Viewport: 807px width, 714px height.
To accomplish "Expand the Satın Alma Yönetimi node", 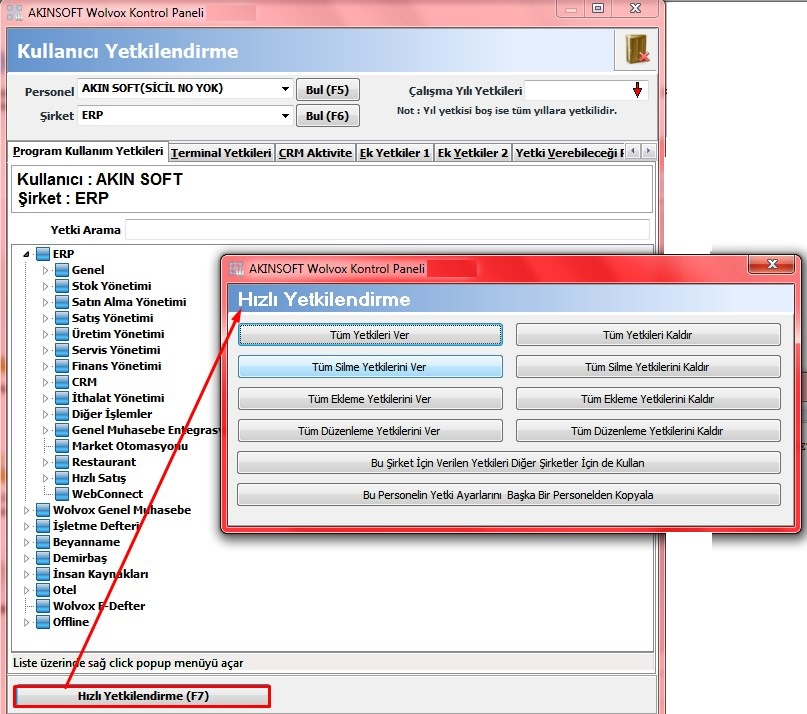I will point(45,302).
